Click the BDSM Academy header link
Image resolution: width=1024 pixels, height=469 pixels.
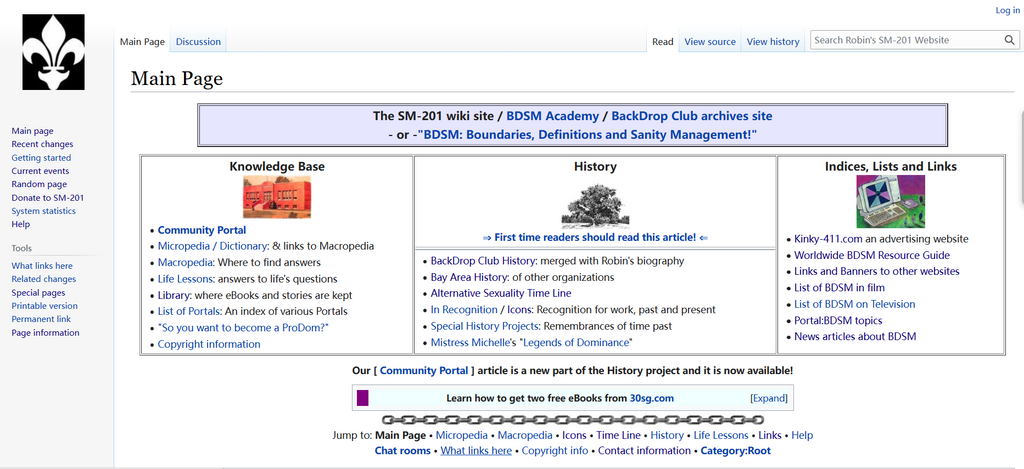[x=552, y=116]
